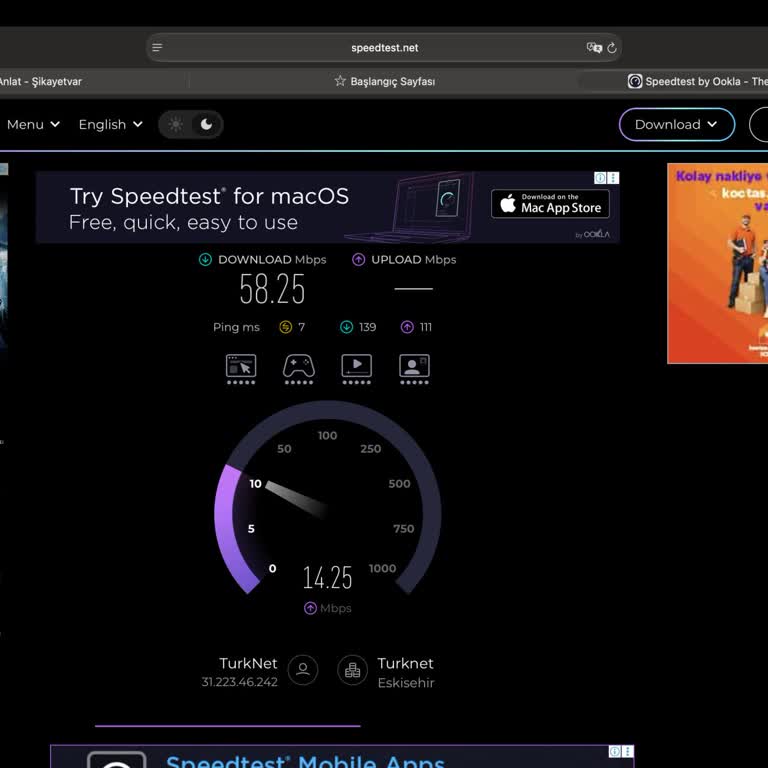Click the reload page icon in address bar
This screenshot has height=768, width=768.
pyautogui.click(x=612, y=48)
